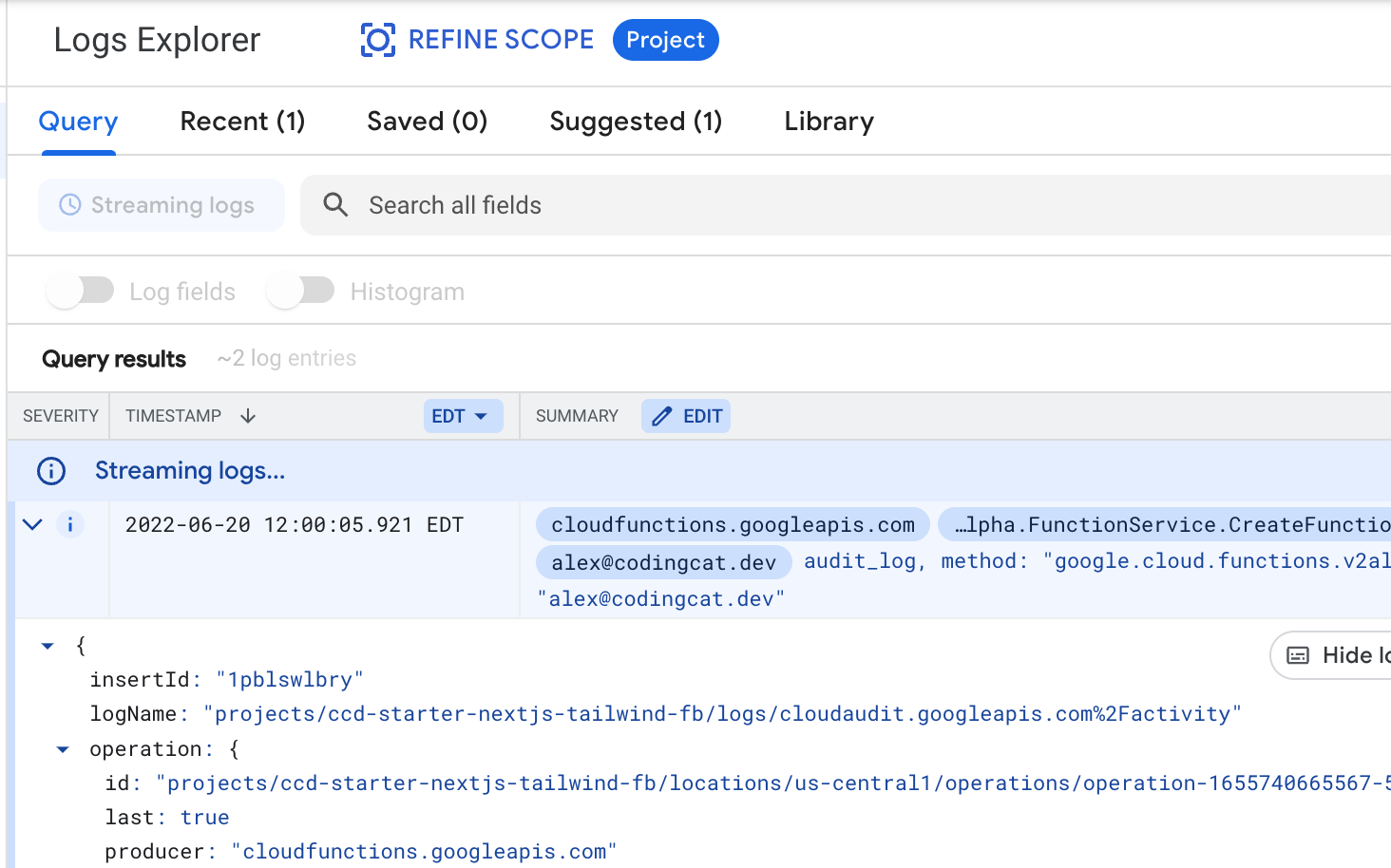1391x868 pixels.
Task: Click the Hide log summary icon
Action: click(1298, 655)
